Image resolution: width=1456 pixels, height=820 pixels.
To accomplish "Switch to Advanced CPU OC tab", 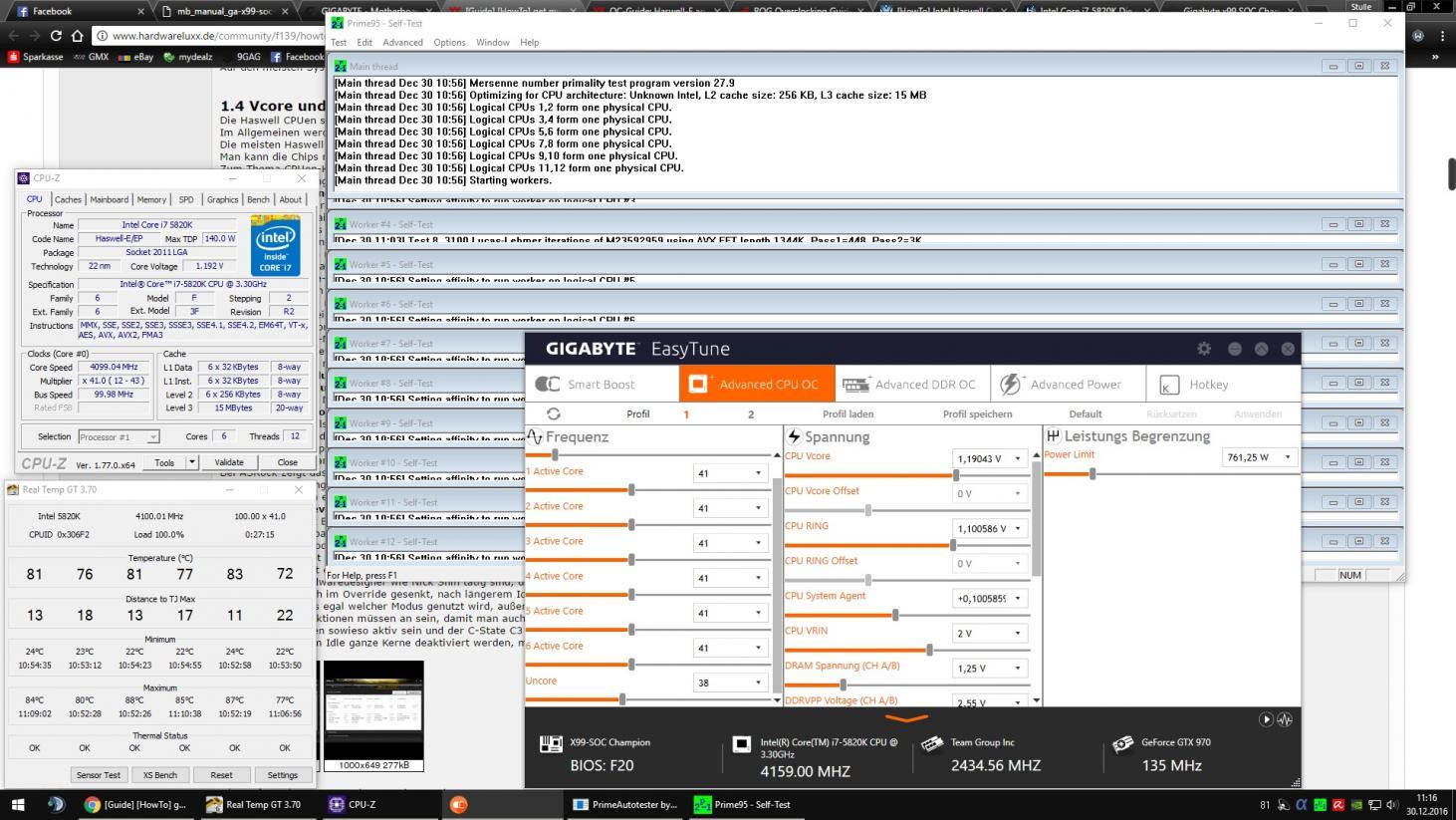I will pyautogui.click(x=755, y=384).
